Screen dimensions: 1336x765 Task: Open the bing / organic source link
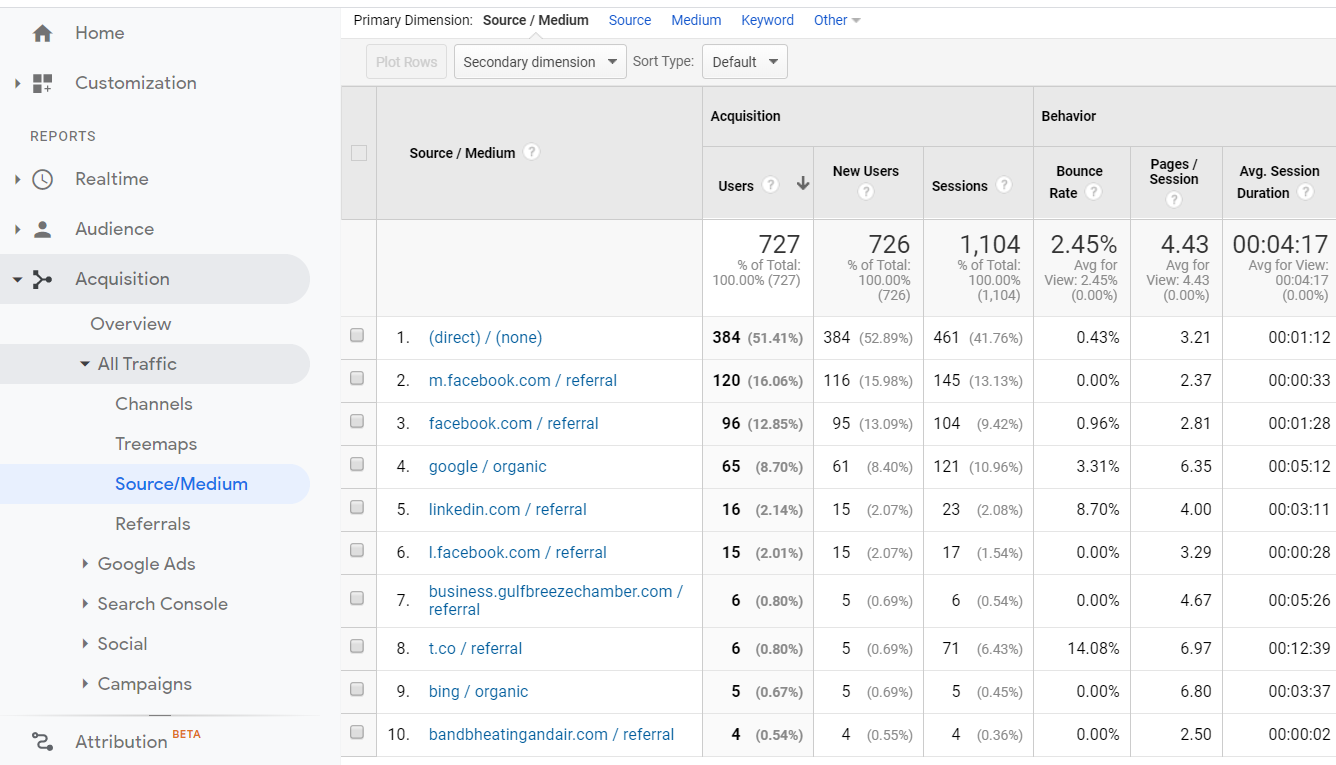pyautogui.click(x=478, y=691)
